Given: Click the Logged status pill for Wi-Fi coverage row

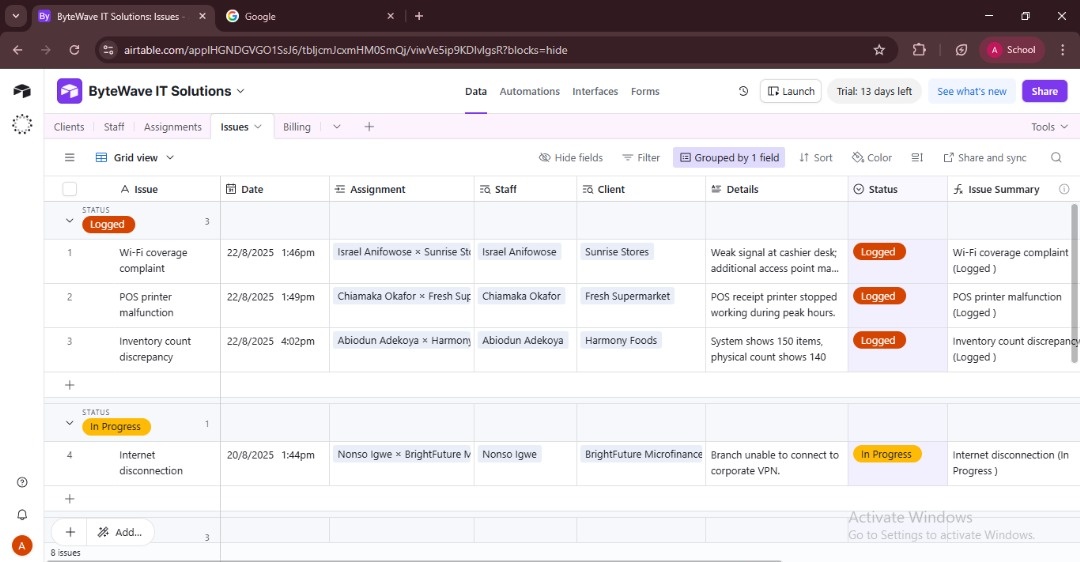Looking at the screenshot, I should click(x=878, y=252).
